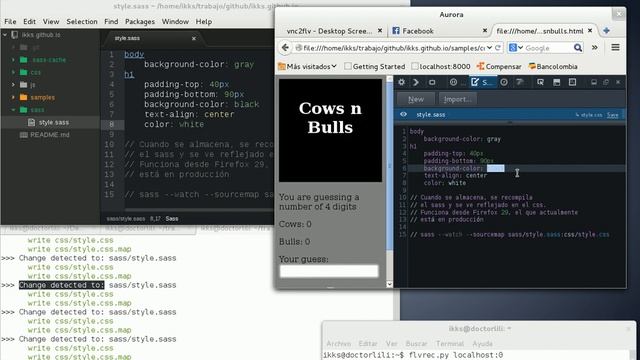This screenshot has height=360, width=640.
Task: Reload the page in Aurora
Action: [498, 48]
